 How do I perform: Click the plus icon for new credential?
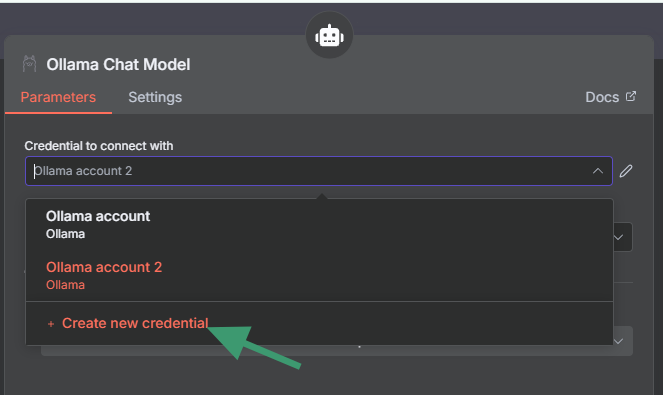click(x=51, y=324)
